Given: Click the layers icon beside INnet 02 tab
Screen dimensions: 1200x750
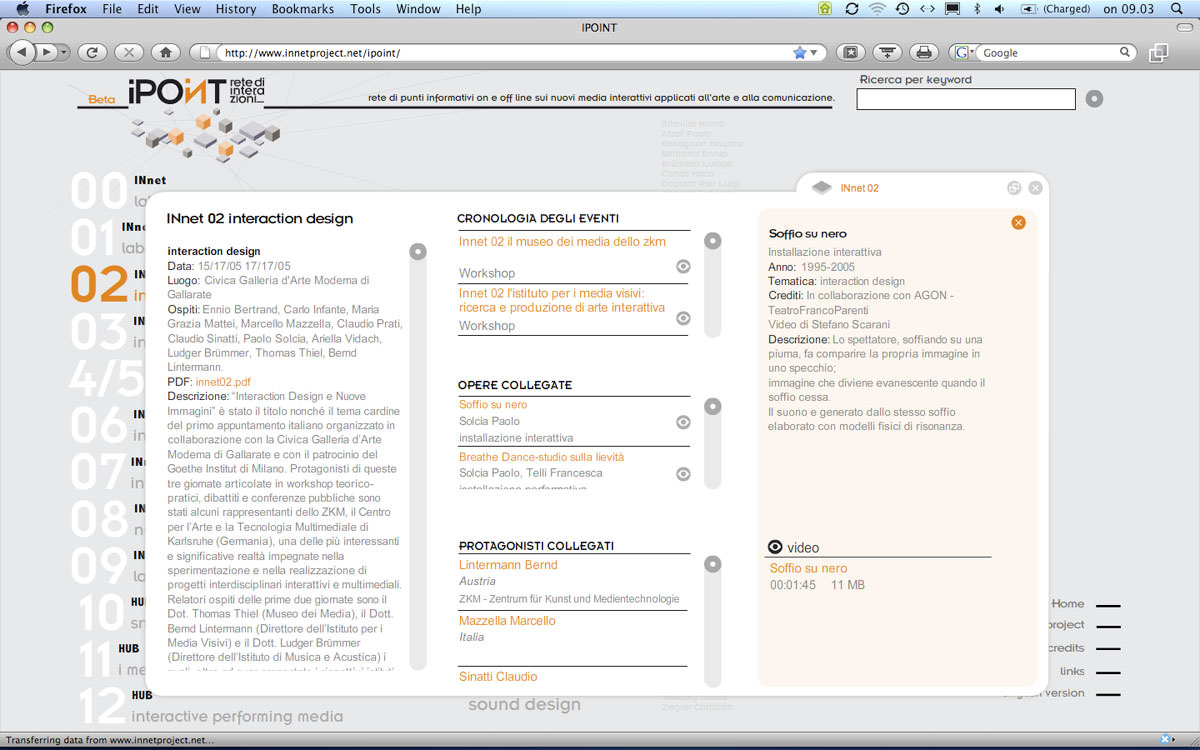Looking at the screenshot, I should coord(822,188).
